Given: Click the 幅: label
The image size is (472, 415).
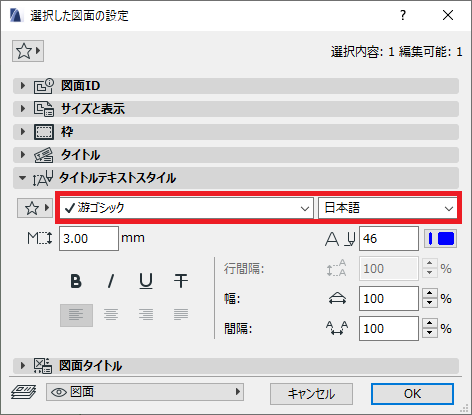Looking at the screenshot, I should click(x=232, y=298).
